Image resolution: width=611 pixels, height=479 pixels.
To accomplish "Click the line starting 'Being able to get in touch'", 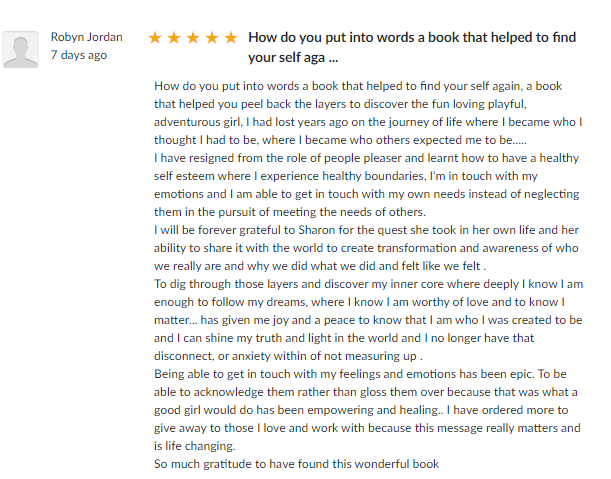I will click(x=366, y=374).
